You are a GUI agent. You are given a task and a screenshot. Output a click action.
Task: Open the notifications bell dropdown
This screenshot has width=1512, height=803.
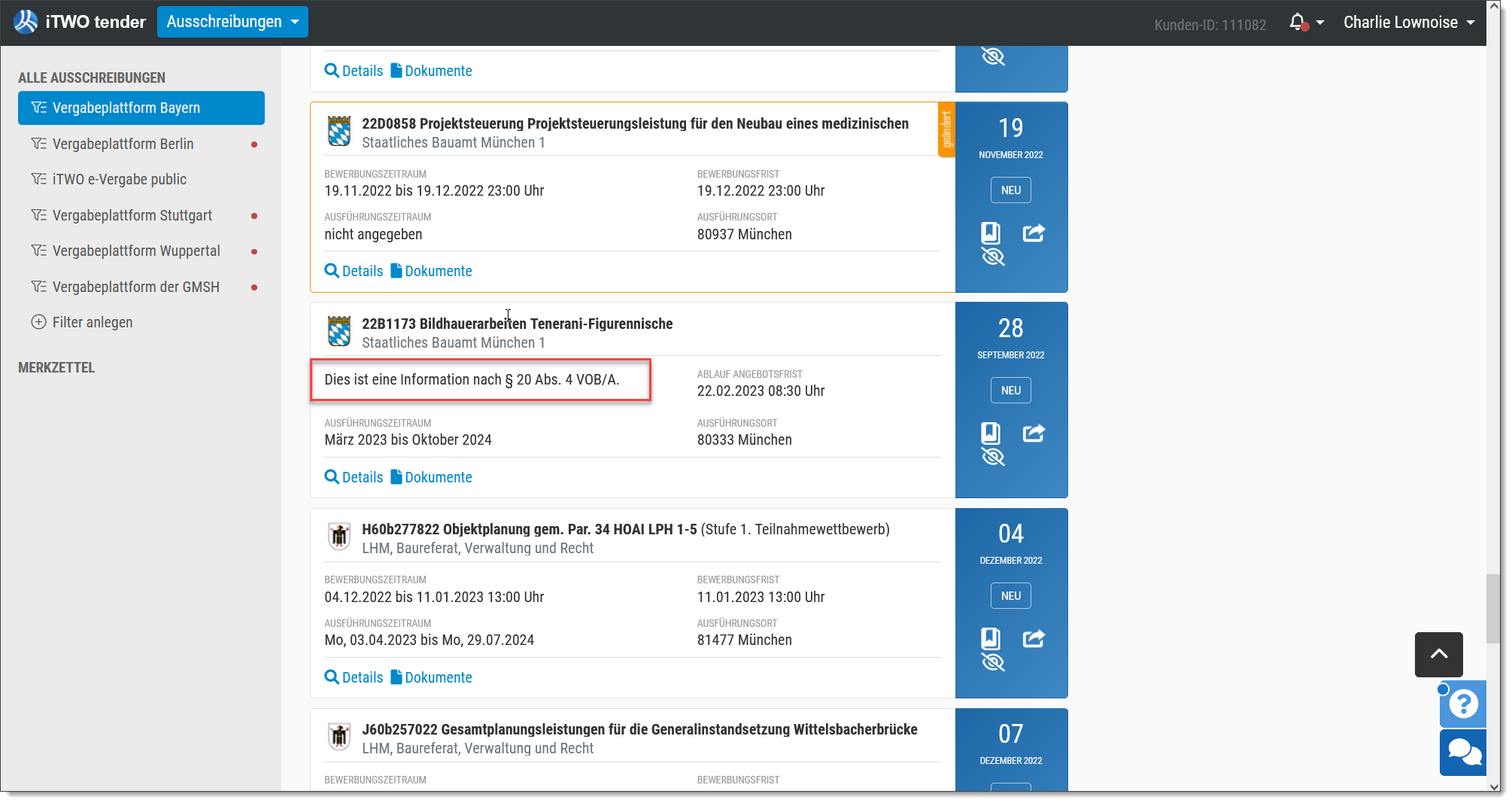pos(1307,23)
